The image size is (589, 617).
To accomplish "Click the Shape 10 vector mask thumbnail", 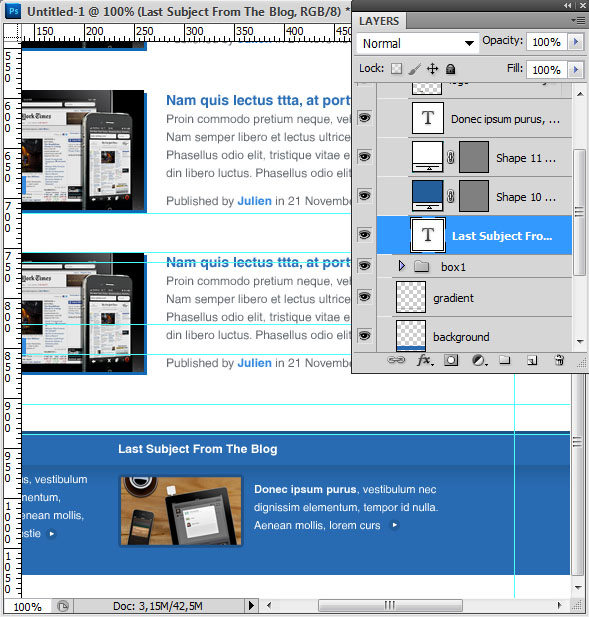I will 474,196.
